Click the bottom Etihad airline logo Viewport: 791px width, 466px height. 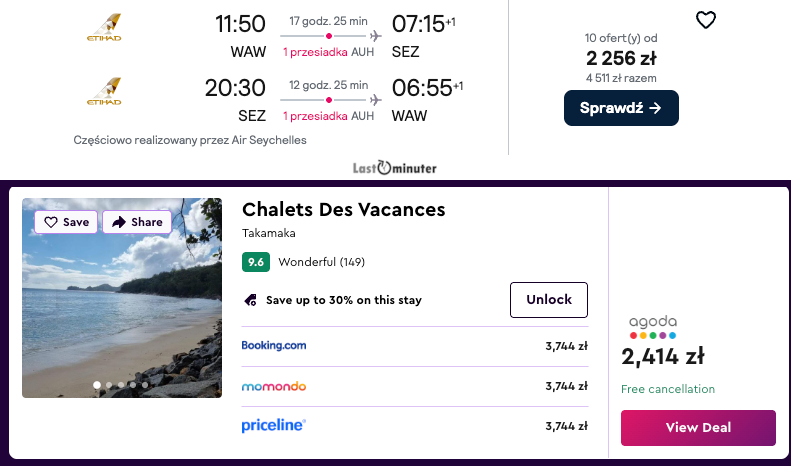[x=104, y=89]
